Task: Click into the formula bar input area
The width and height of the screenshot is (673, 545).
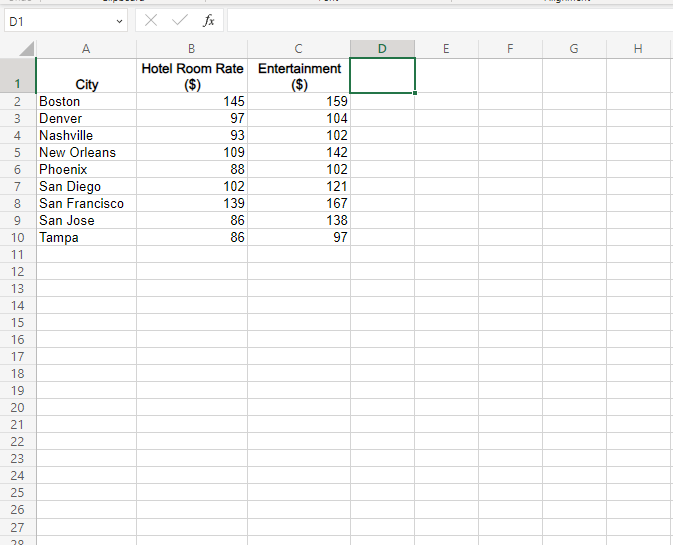Action: click(x=450, y=21)
